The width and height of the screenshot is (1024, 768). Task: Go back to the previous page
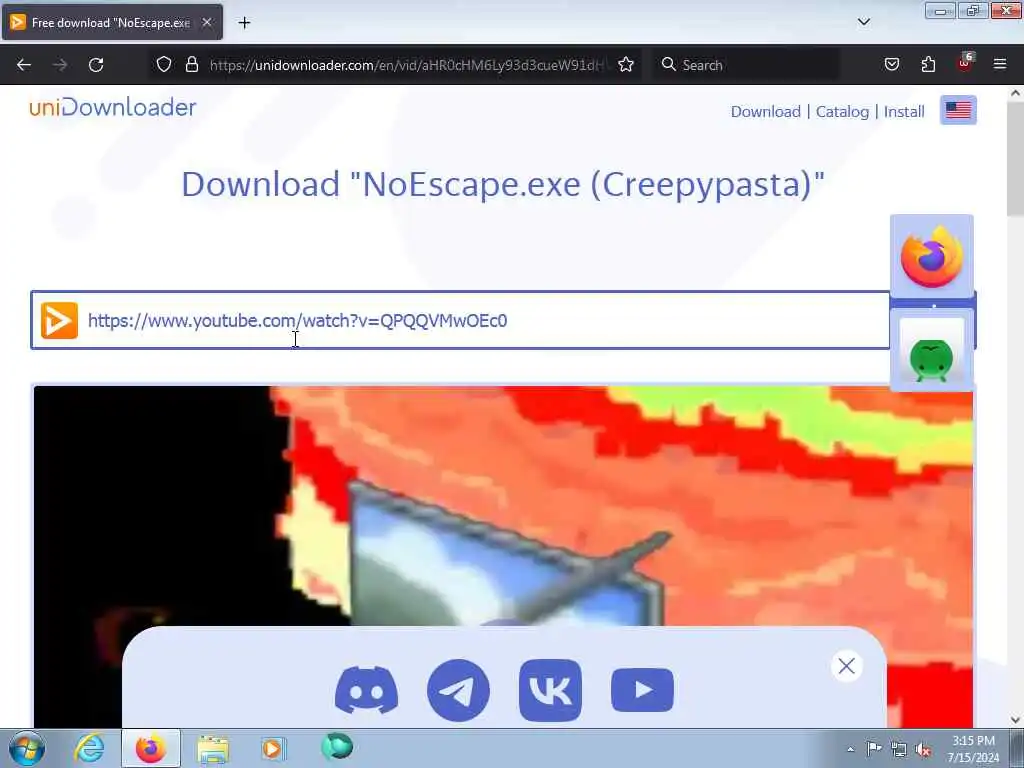tap(24, 65)
